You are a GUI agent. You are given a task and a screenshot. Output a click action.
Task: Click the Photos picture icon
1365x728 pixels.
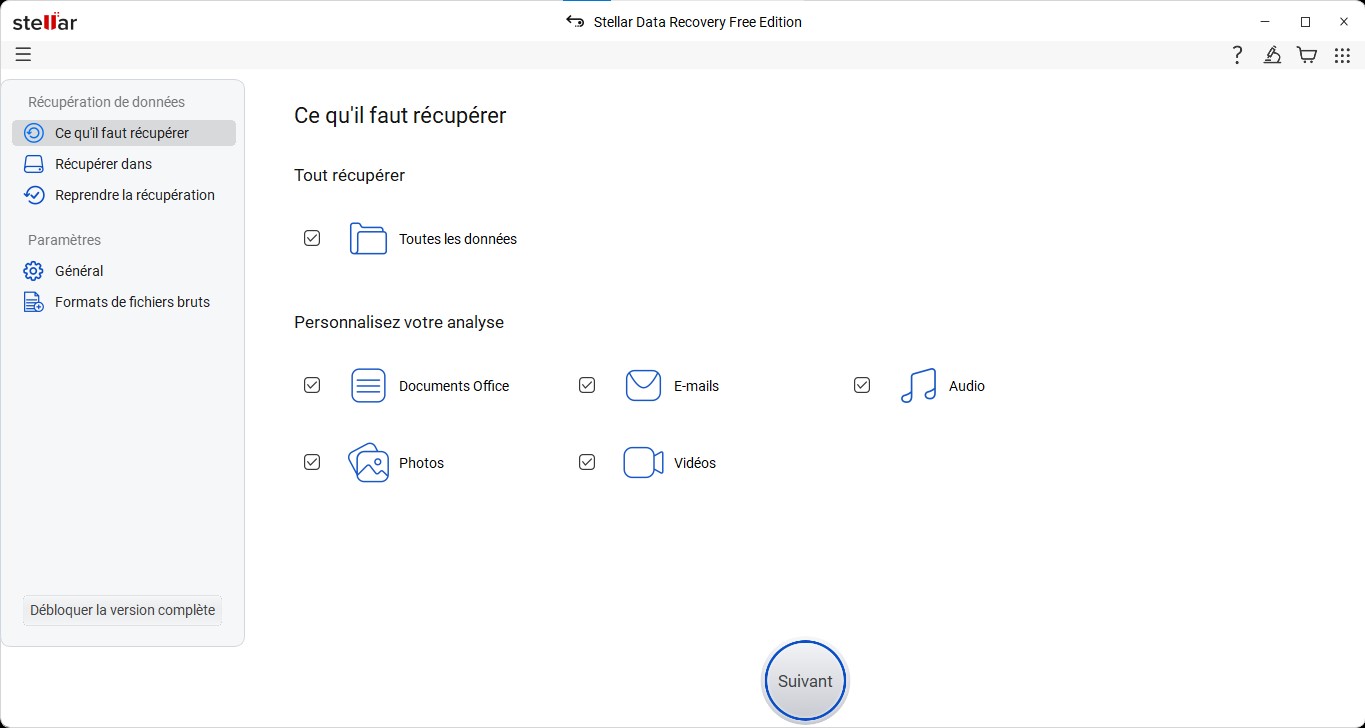pyautogui.click(x=368, y=463)
